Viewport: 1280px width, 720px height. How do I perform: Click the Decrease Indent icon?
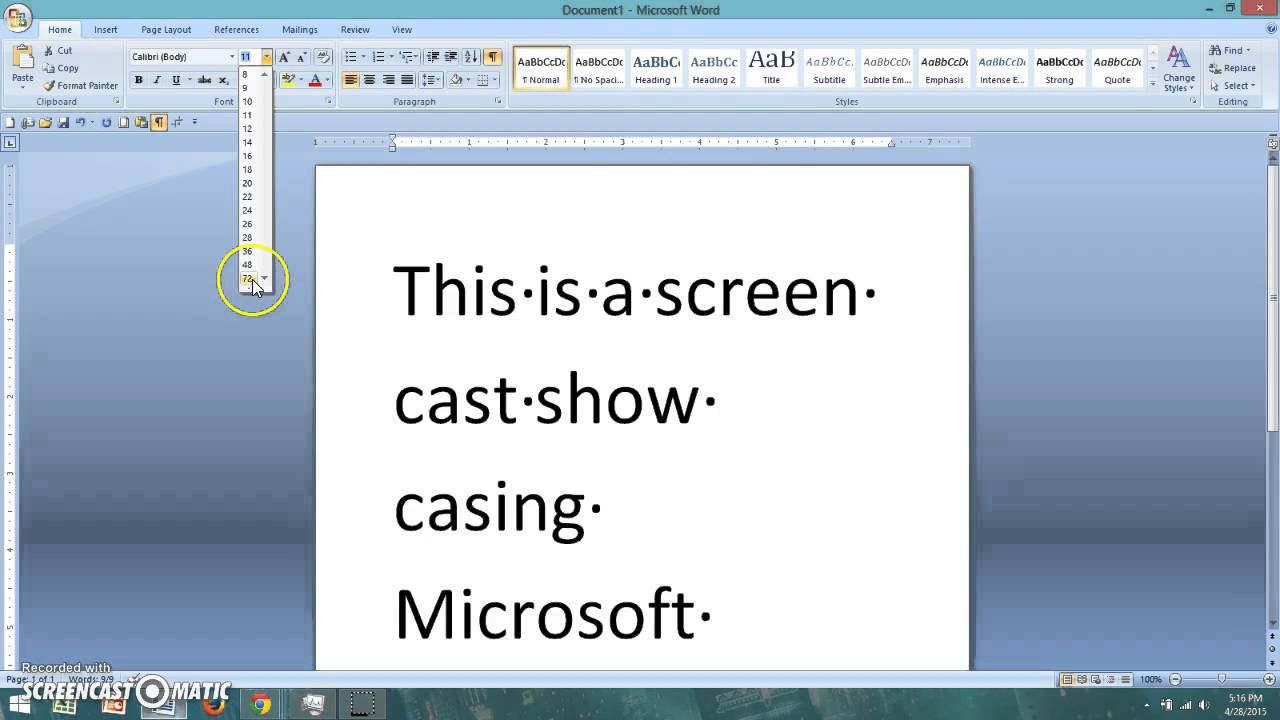click(433, 57)
